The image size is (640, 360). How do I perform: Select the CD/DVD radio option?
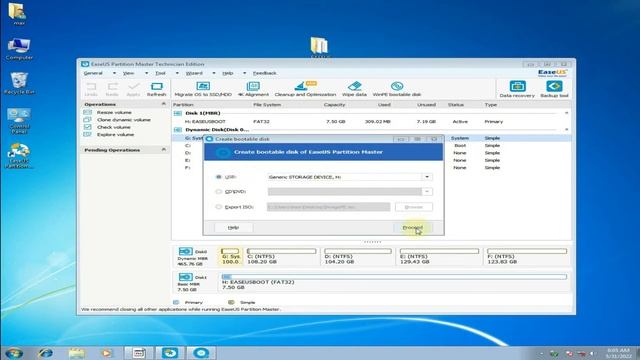218,191
